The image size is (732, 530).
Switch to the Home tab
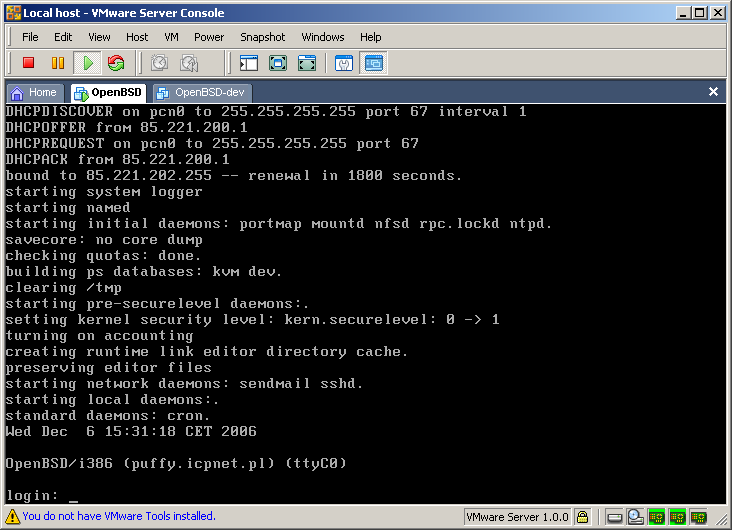[34, 92]
